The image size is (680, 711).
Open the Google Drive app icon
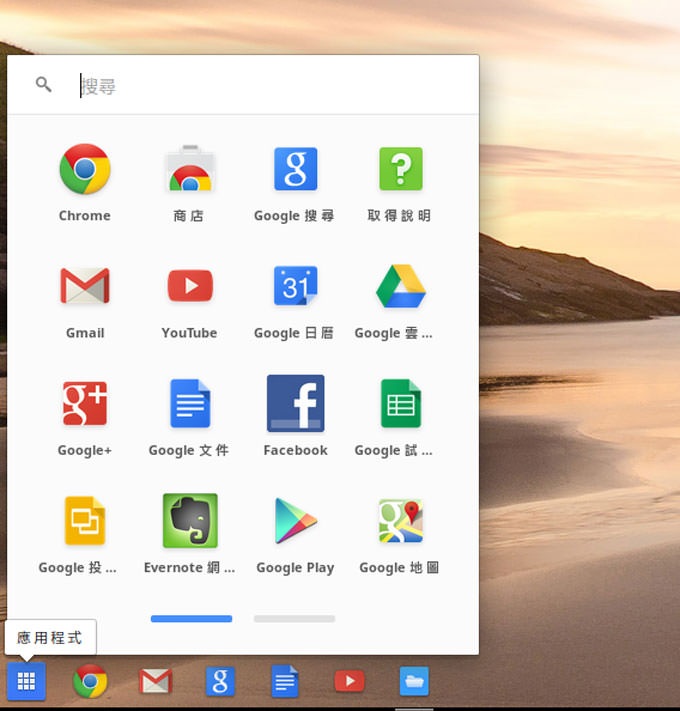[400, 287]
